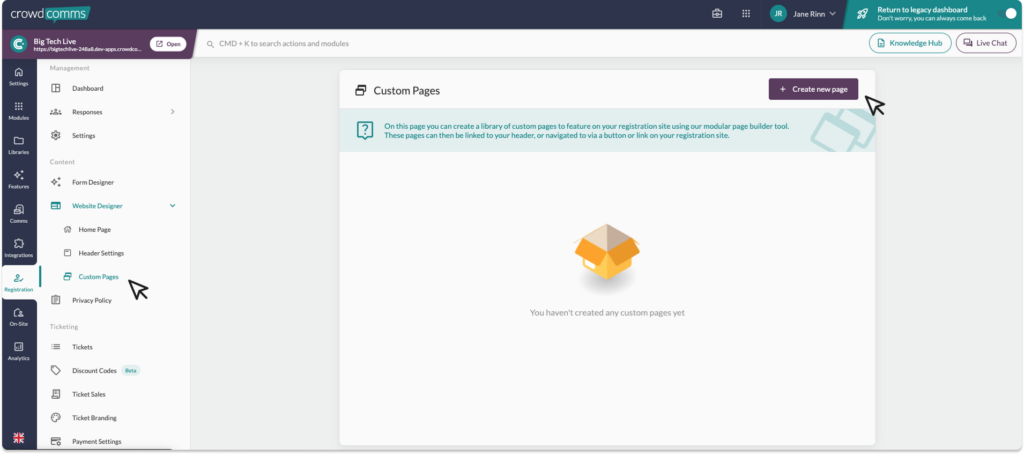The width and height of the screenshot is (1024, 454).
Task: Open the Modules section in left rail
Action: coord(18,110)
